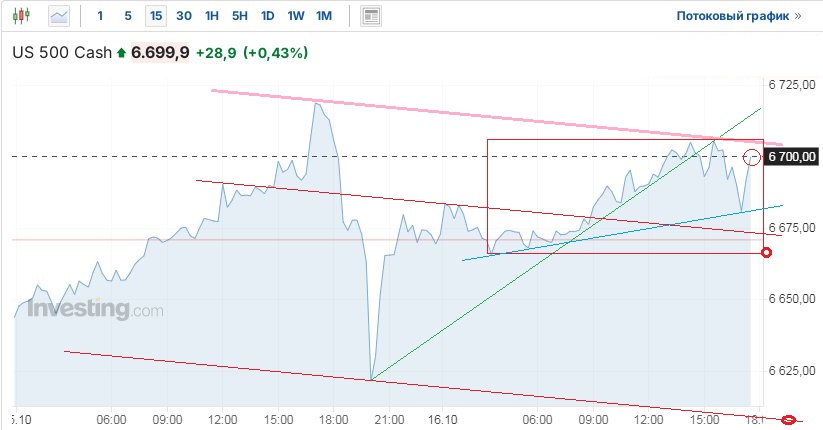Viewport: 823px width, 430px height.
Task: Toggle the 15-minute timeframe
Action: 155,16
